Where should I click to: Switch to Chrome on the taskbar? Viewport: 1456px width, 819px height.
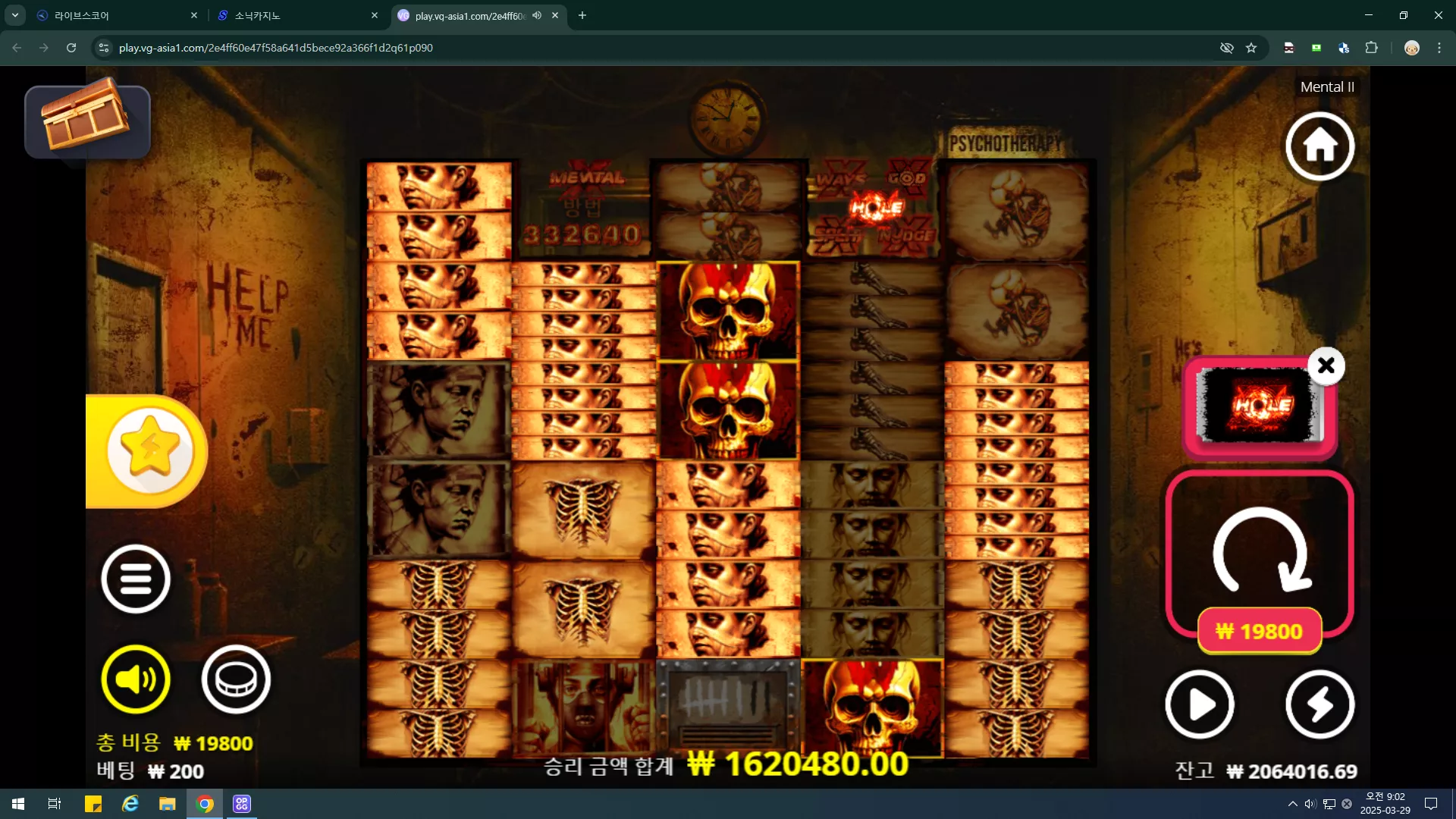click(x=205, y=804)
